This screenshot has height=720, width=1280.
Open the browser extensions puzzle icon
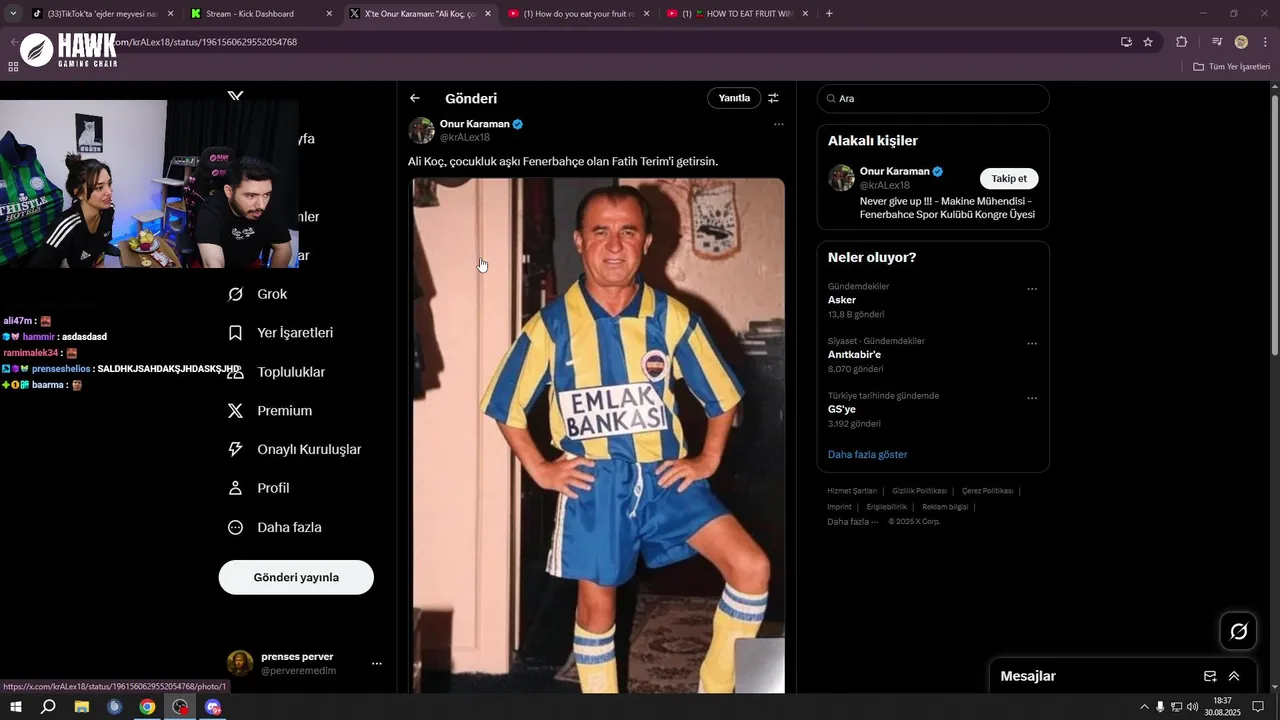[1181, 42]
